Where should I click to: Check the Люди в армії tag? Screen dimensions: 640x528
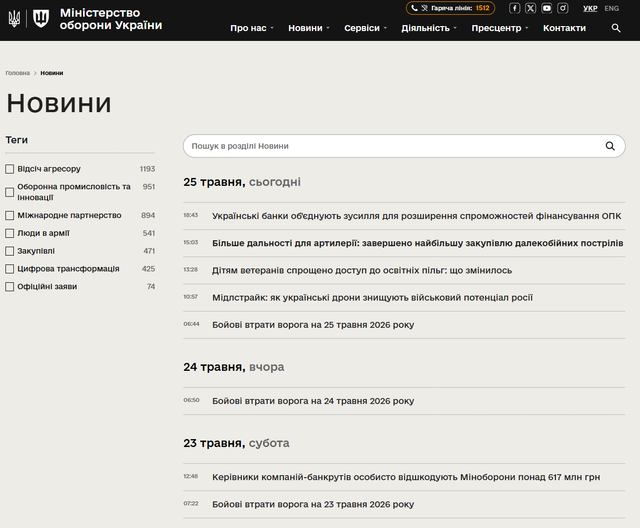(x=9, y=233)
